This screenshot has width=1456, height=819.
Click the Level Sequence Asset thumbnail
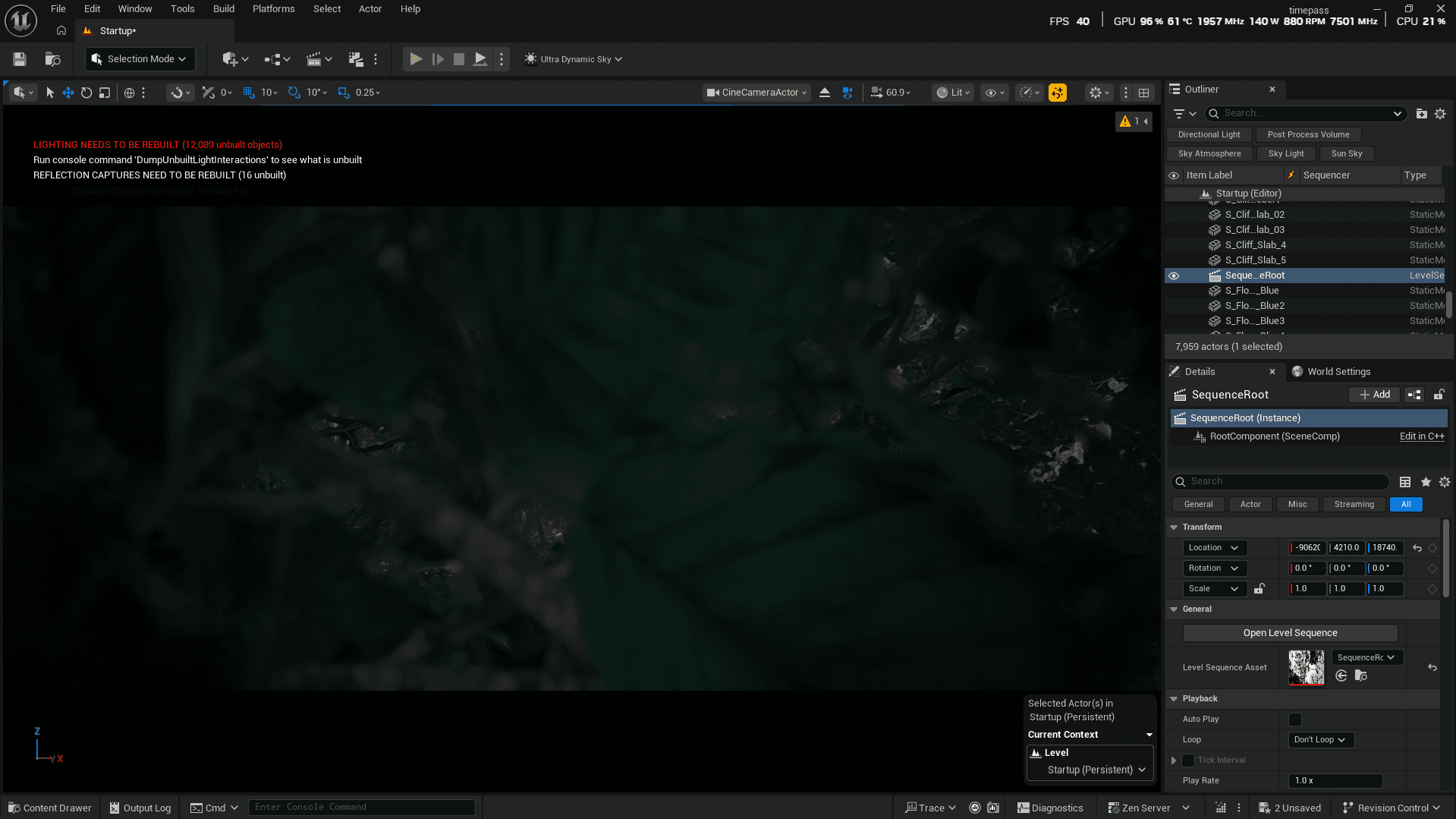coord(1306,668)
